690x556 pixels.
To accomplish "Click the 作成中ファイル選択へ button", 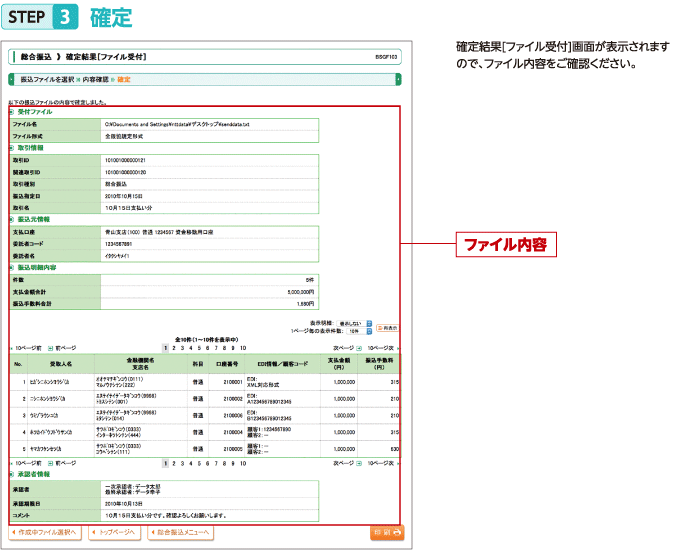I will (x=45, y=533).
